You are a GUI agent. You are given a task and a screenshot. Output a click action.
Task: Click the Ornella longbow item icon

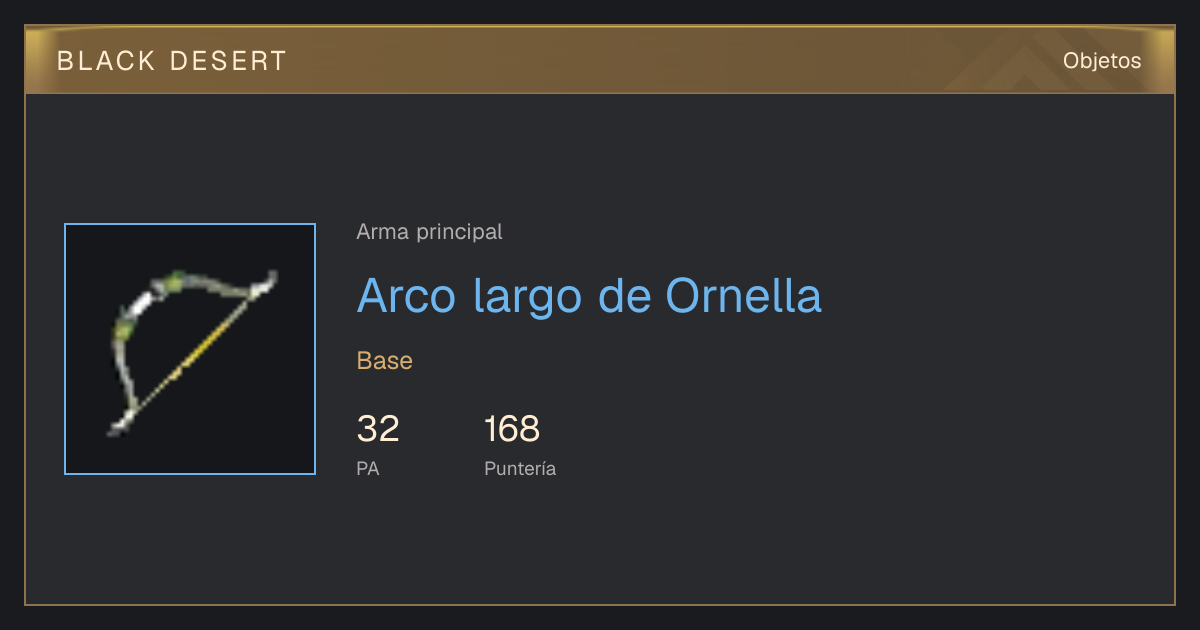(x=190, y=349)
